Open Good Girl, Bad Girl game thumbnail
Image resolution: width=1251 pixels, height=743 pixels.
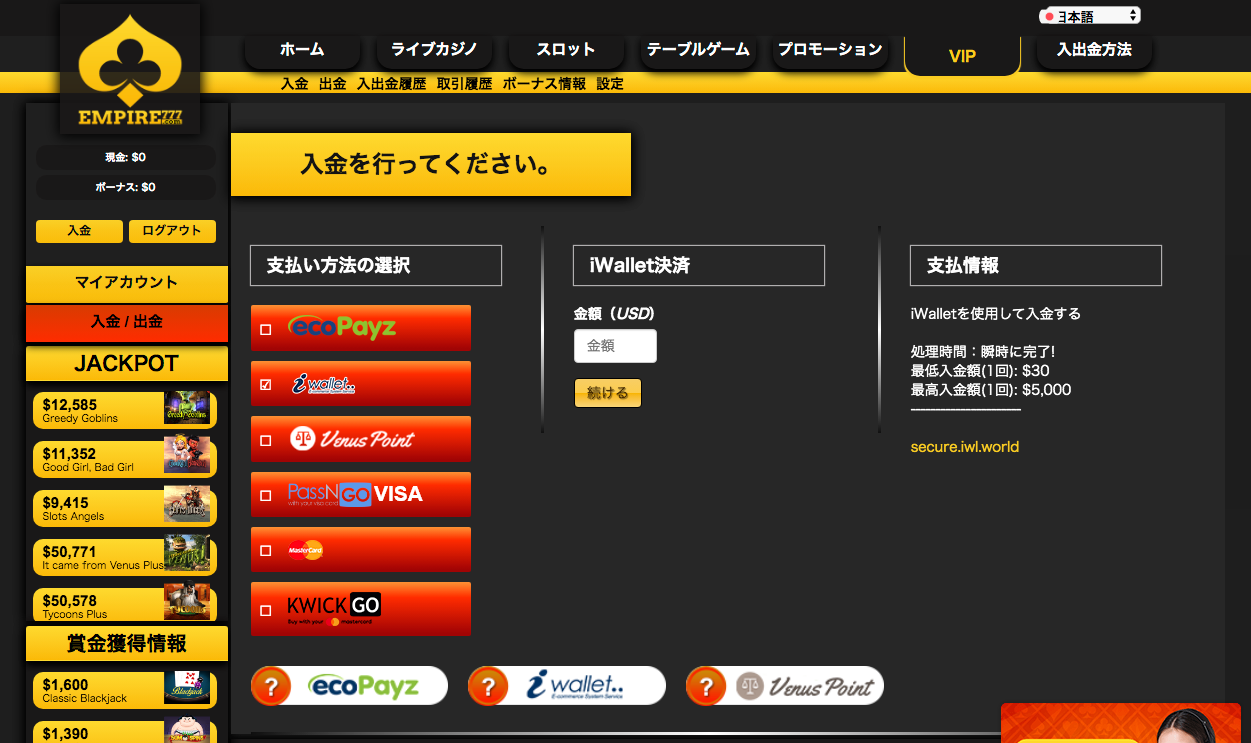click(187, 456)
